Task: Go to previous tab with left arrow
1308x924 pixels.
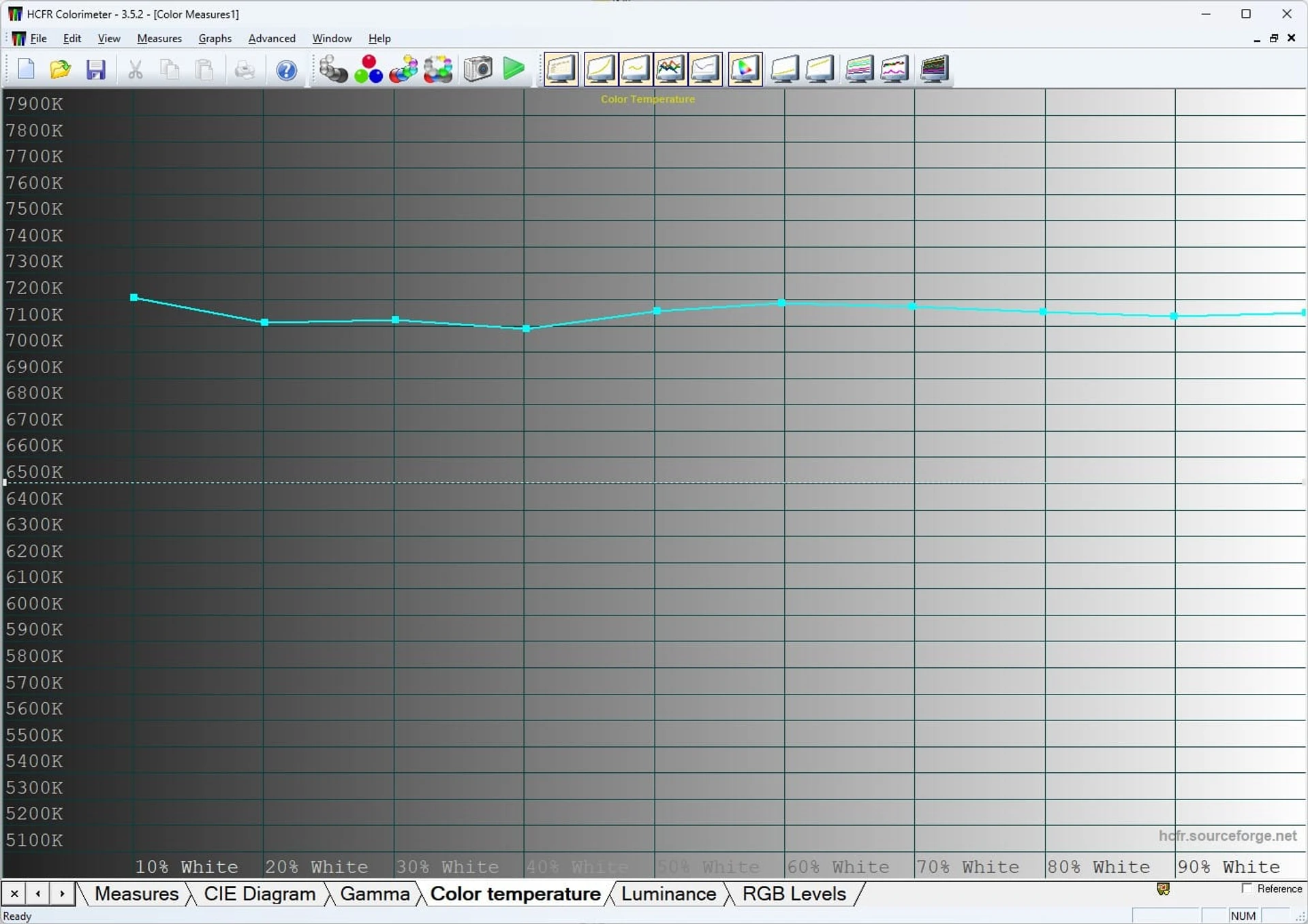Action: (x=38, y=893)
